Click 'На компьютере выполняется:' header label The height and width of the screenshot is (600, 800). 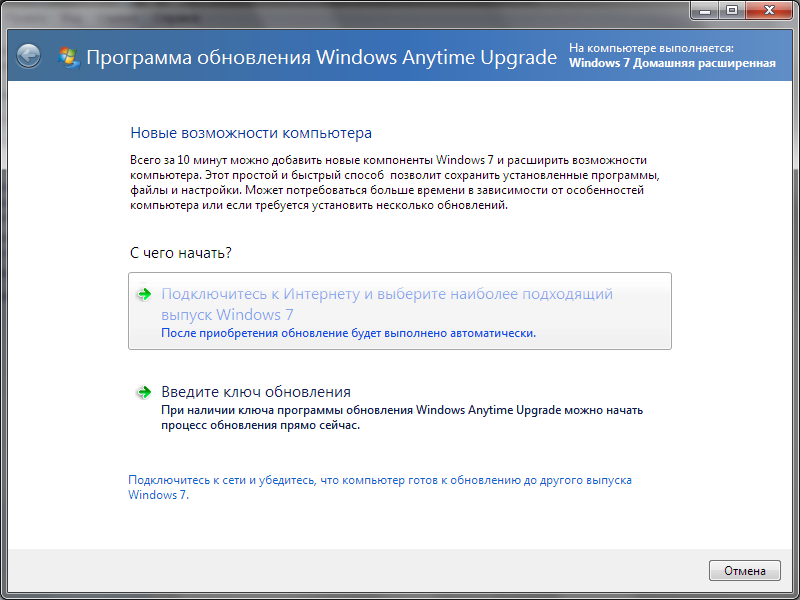pyautogui.click(x=651, y=48)
